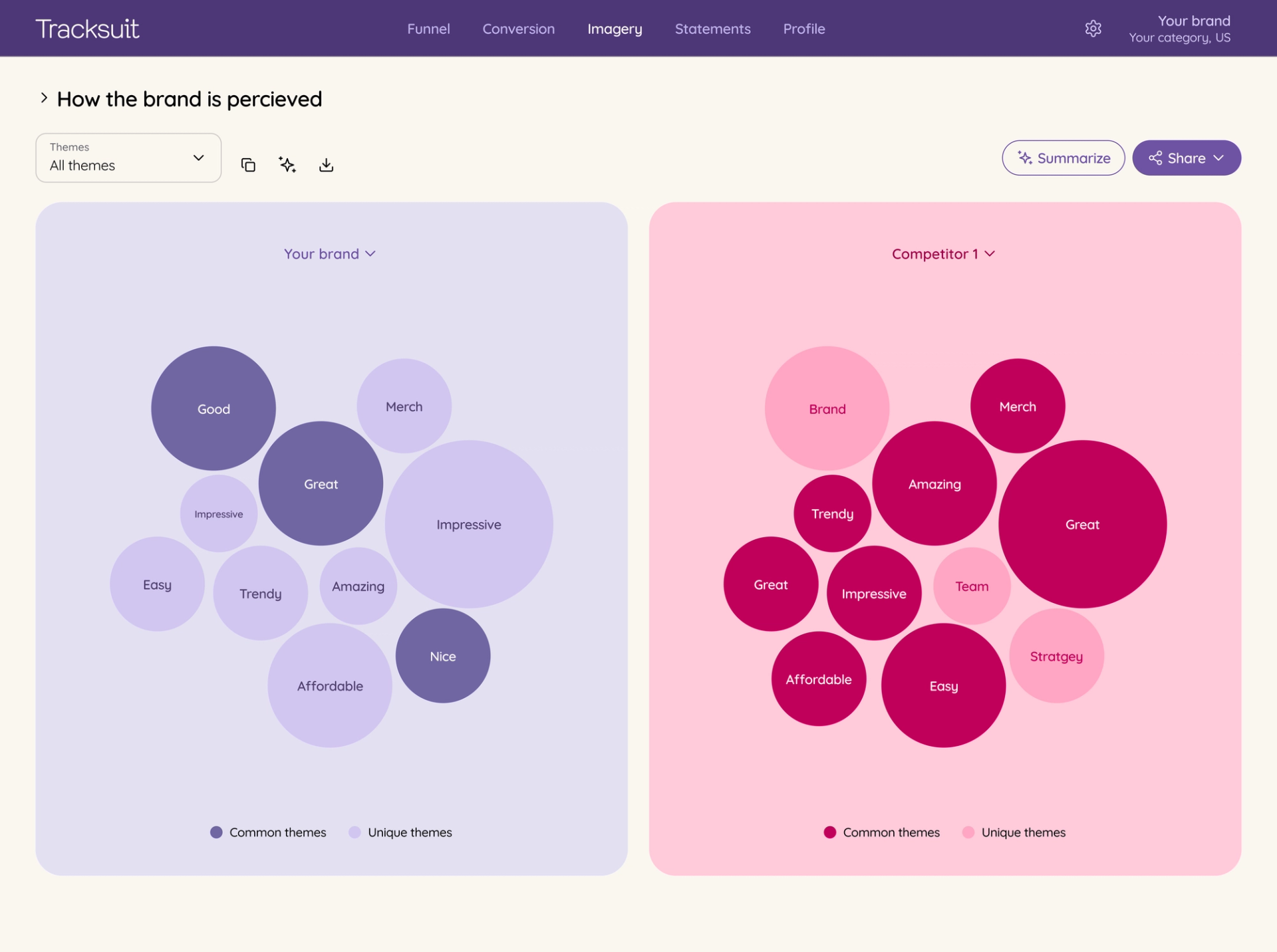Click the sparkle icon inside Summarize

tap(1025, 158)
